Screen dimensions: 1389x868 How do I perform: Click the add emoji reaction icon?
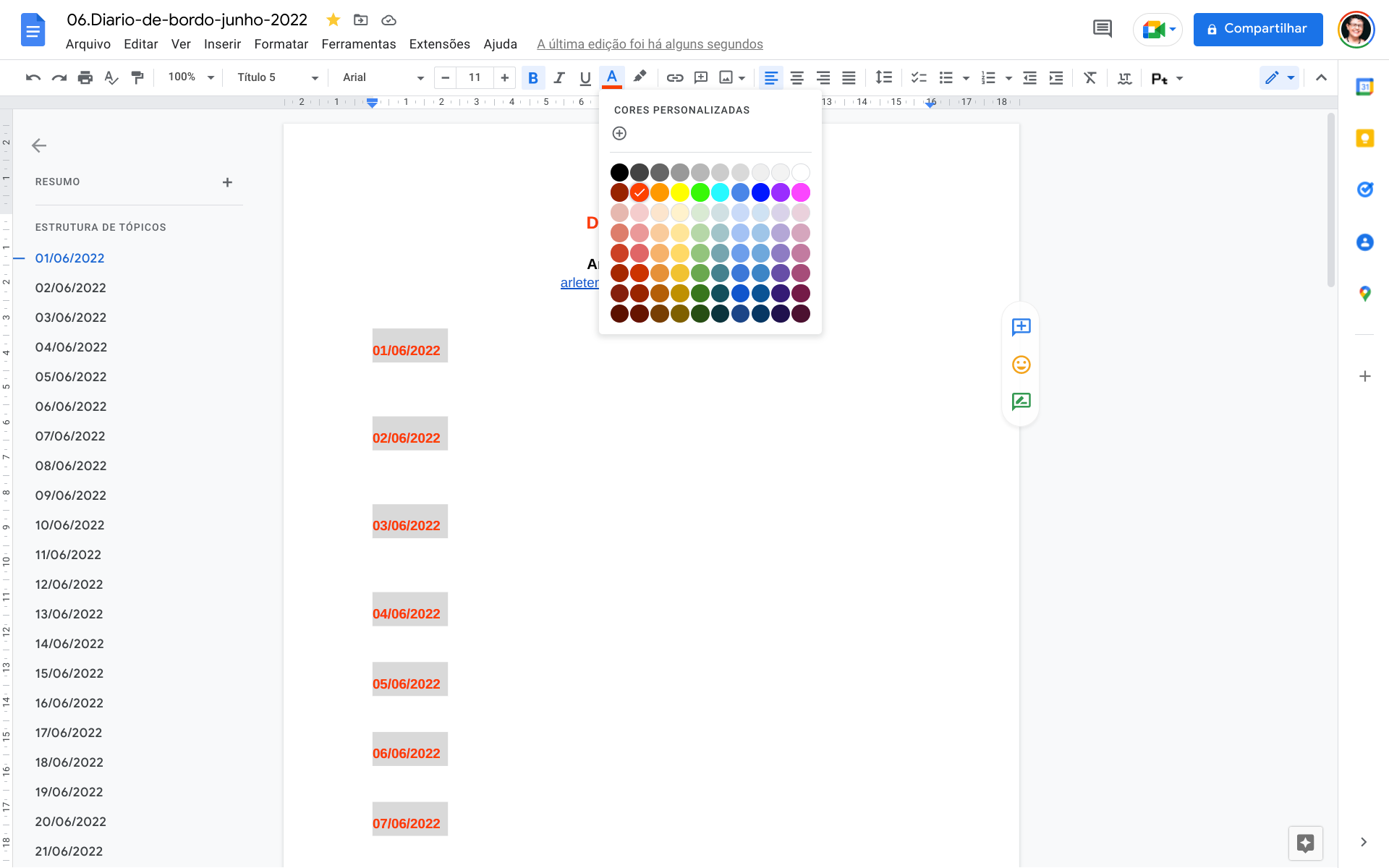pyautogui.click(x=1021, y=365)
